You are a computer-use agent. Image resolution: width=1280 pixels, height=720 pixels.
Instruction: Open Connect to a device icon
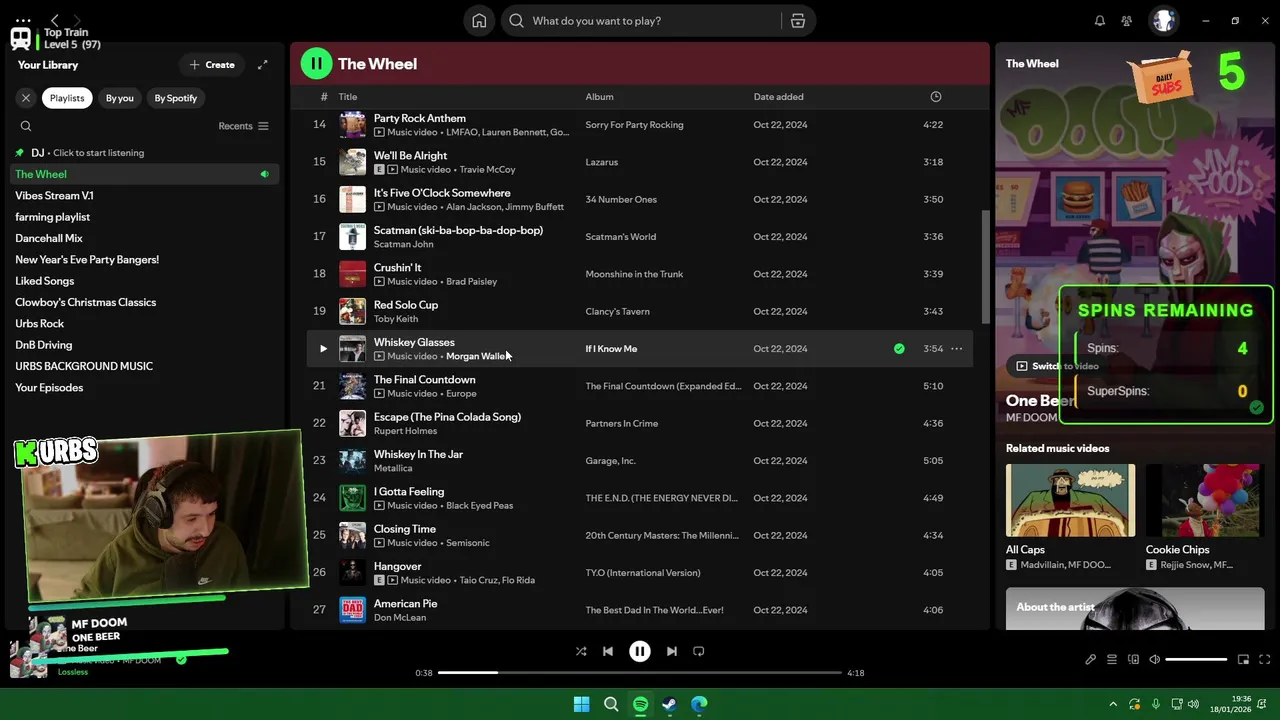(1133, 660)
